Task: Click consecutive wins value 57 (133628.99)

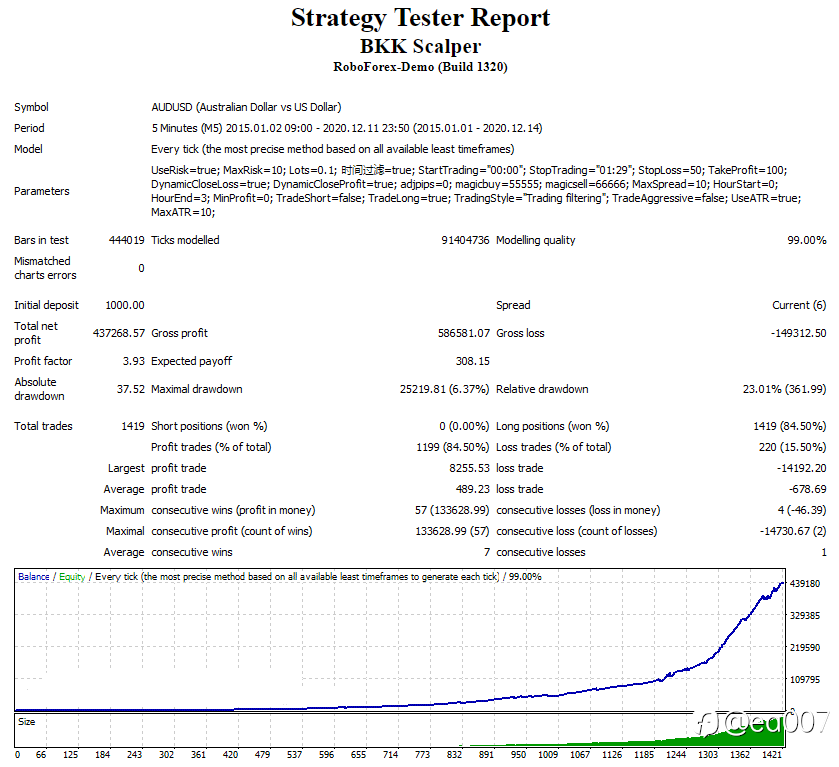Action: tap(452, 510)
